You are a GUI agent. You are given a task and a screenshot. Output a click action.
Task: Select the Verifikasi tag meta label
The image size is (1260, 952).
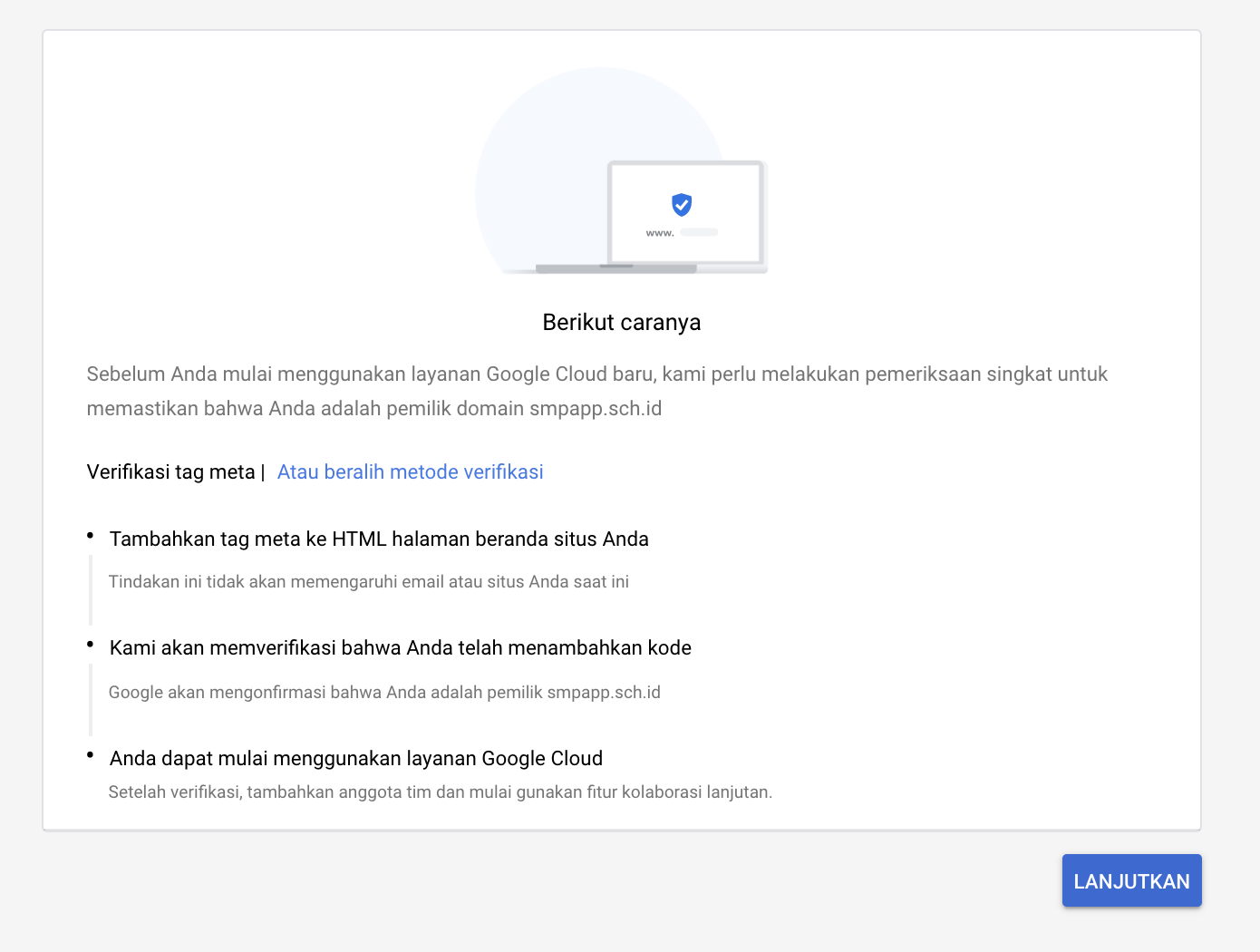[170, 471]
